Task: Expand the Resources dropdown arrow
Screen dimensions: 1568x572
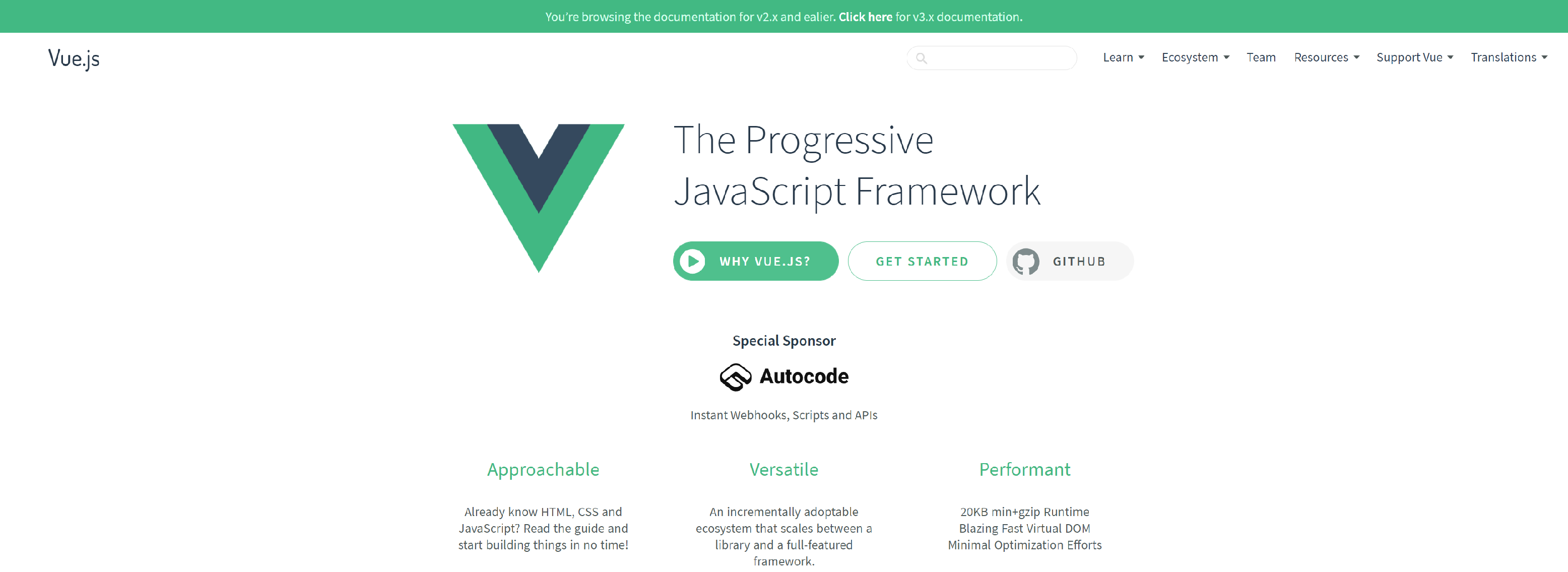Action: (x=1356, y=58)
